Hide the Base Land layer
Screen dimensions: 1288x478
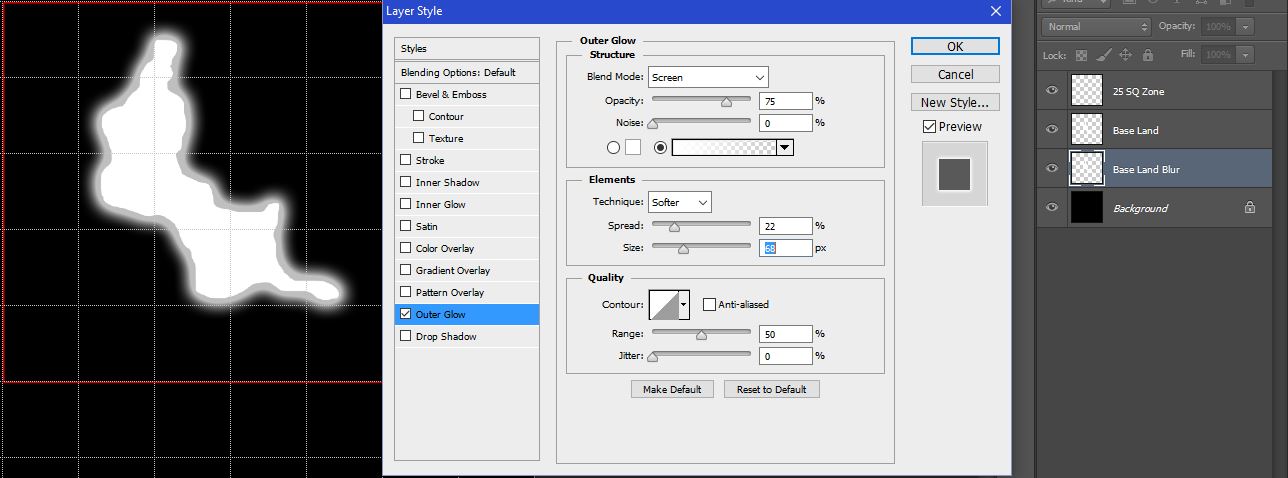pos(1052,130)
